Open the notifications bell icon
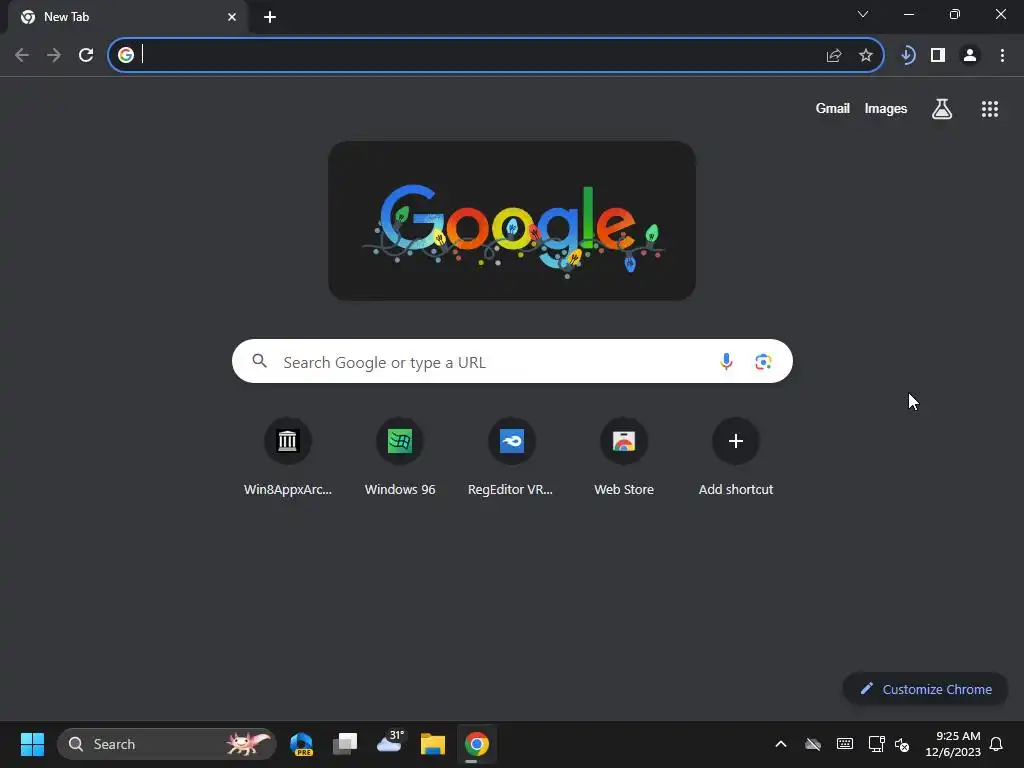Image resolution: width=1024 pixels, height=768 pixels. click(997, 744)
